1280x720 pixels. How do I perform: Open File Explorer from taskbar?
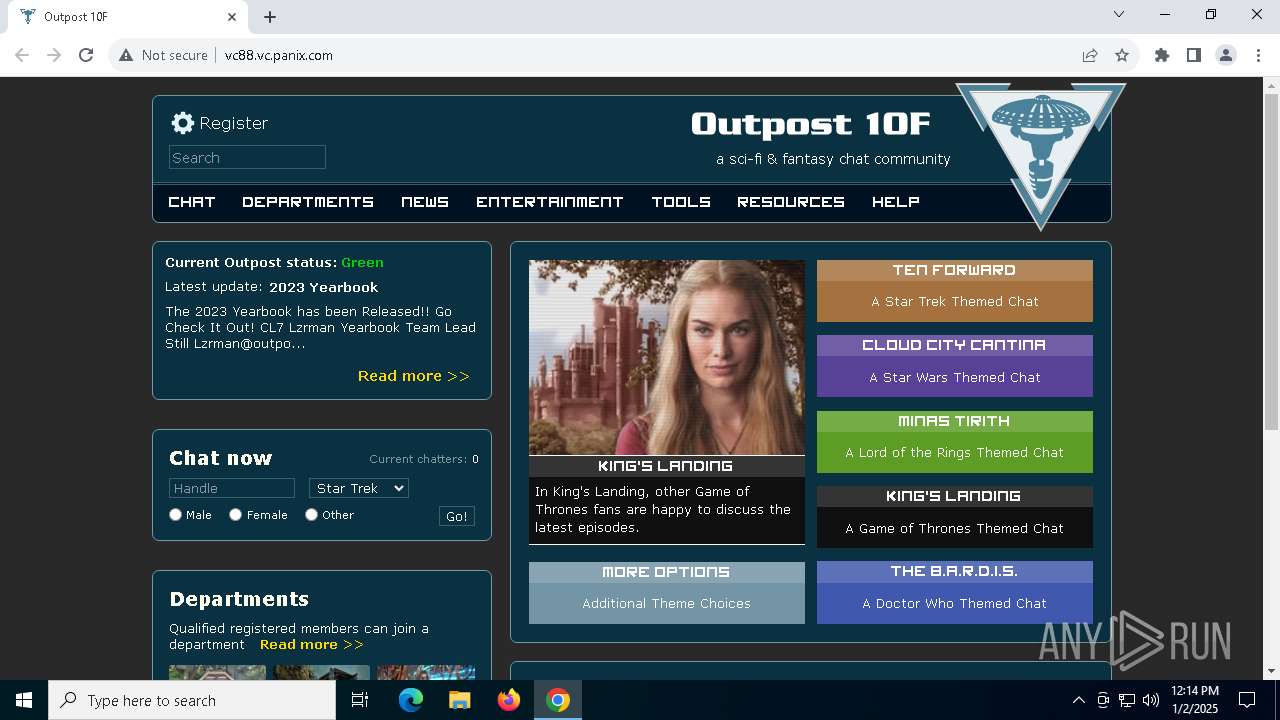(459, 700)
